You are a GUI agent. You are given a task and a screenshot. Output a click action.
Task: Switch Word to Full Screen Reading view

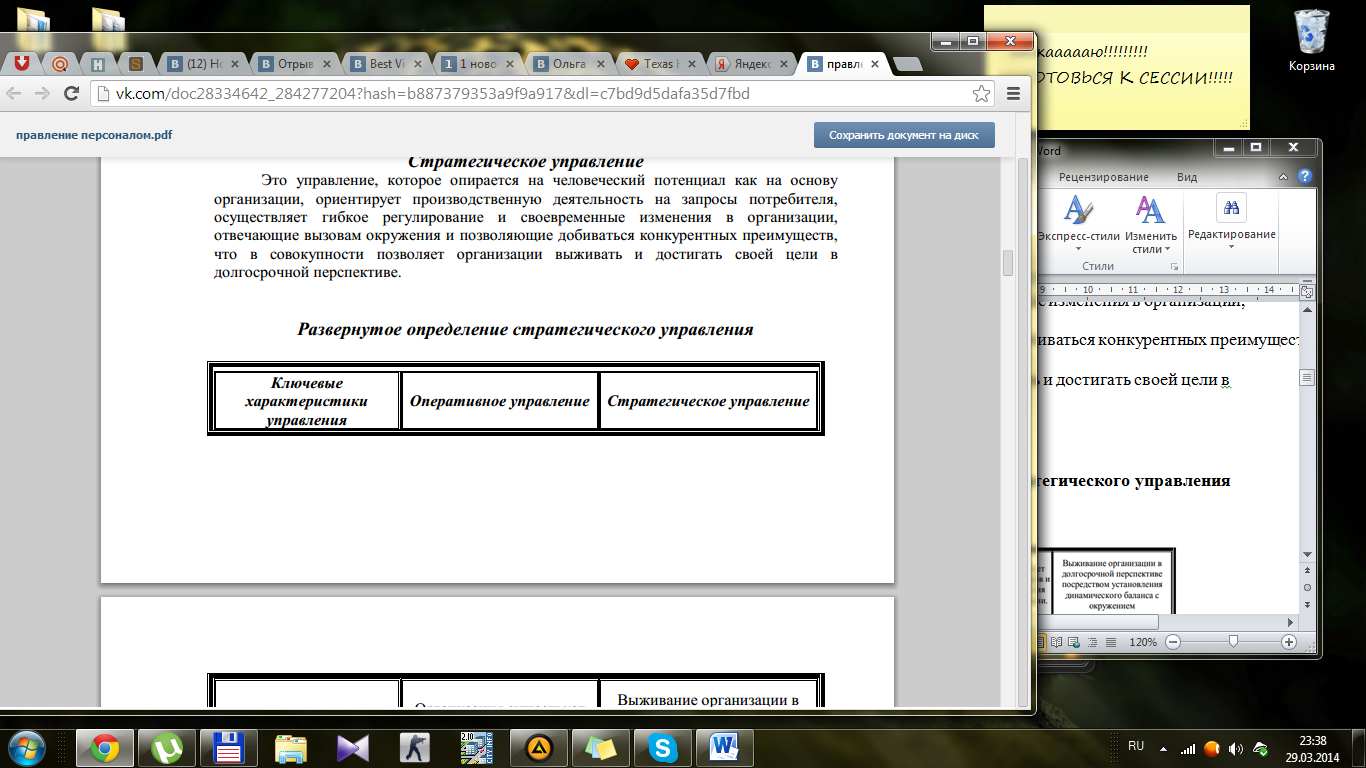(1057, 642)
